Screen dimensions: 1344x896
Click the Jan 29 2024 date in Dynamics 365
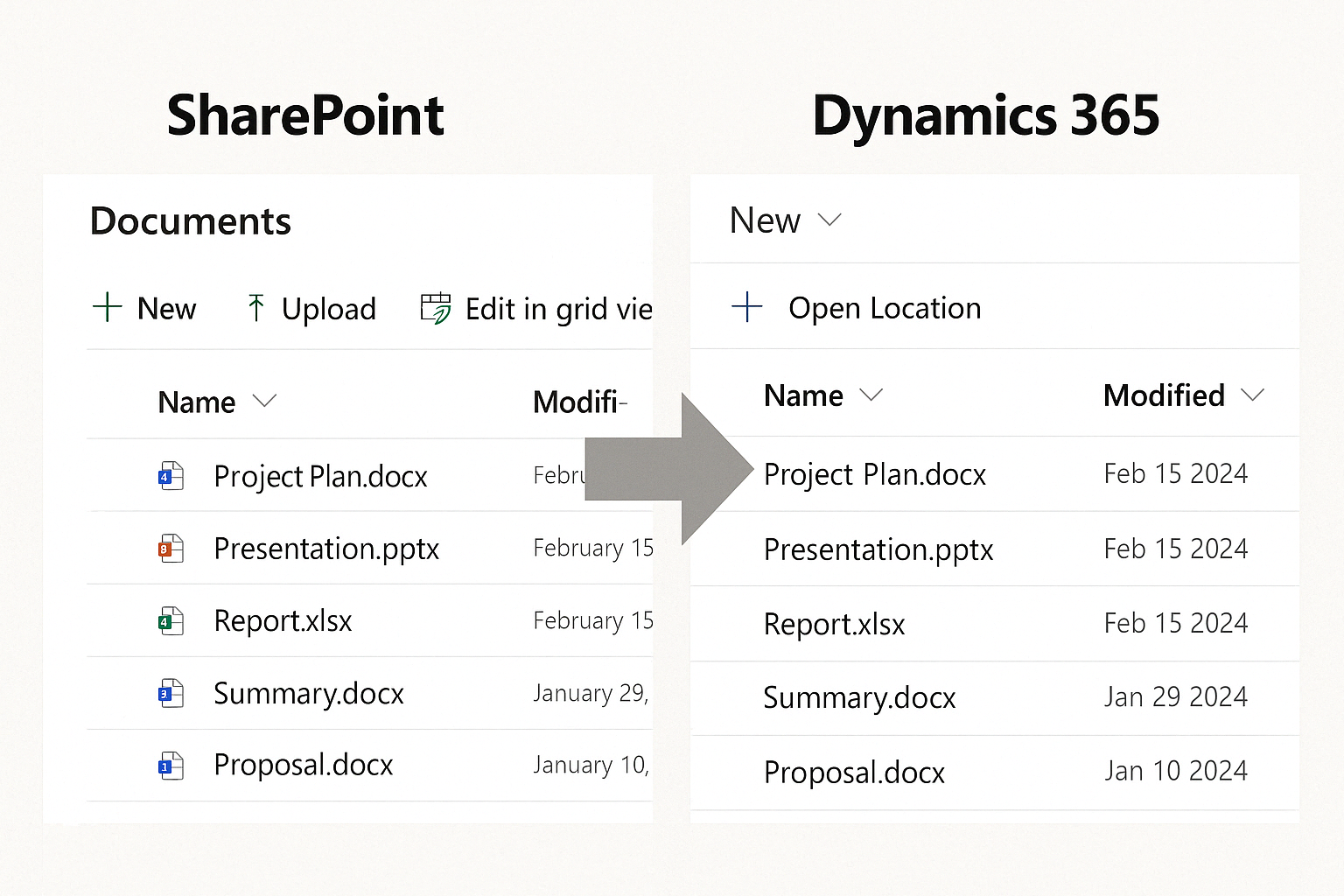[1176, 696]
